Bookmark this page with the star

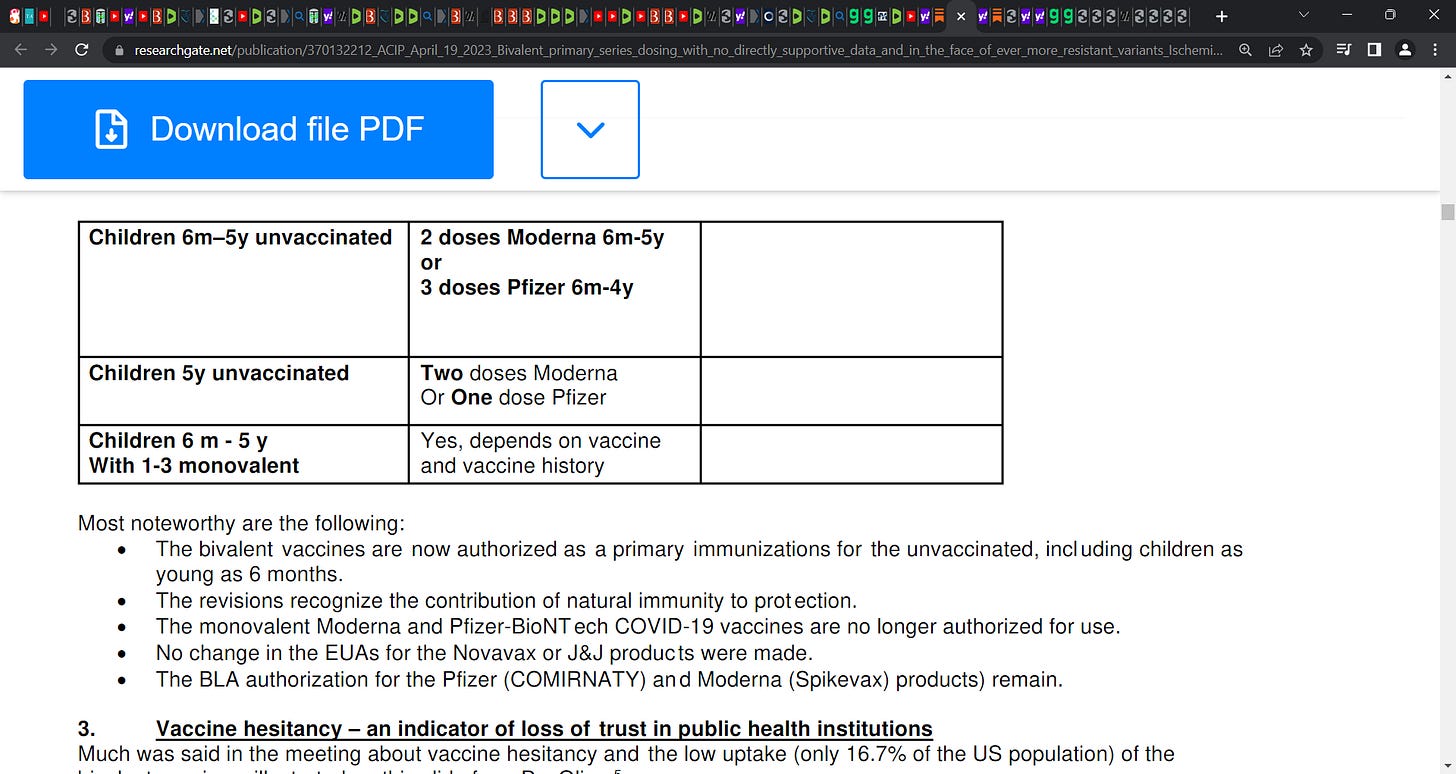click(1306, 50)
